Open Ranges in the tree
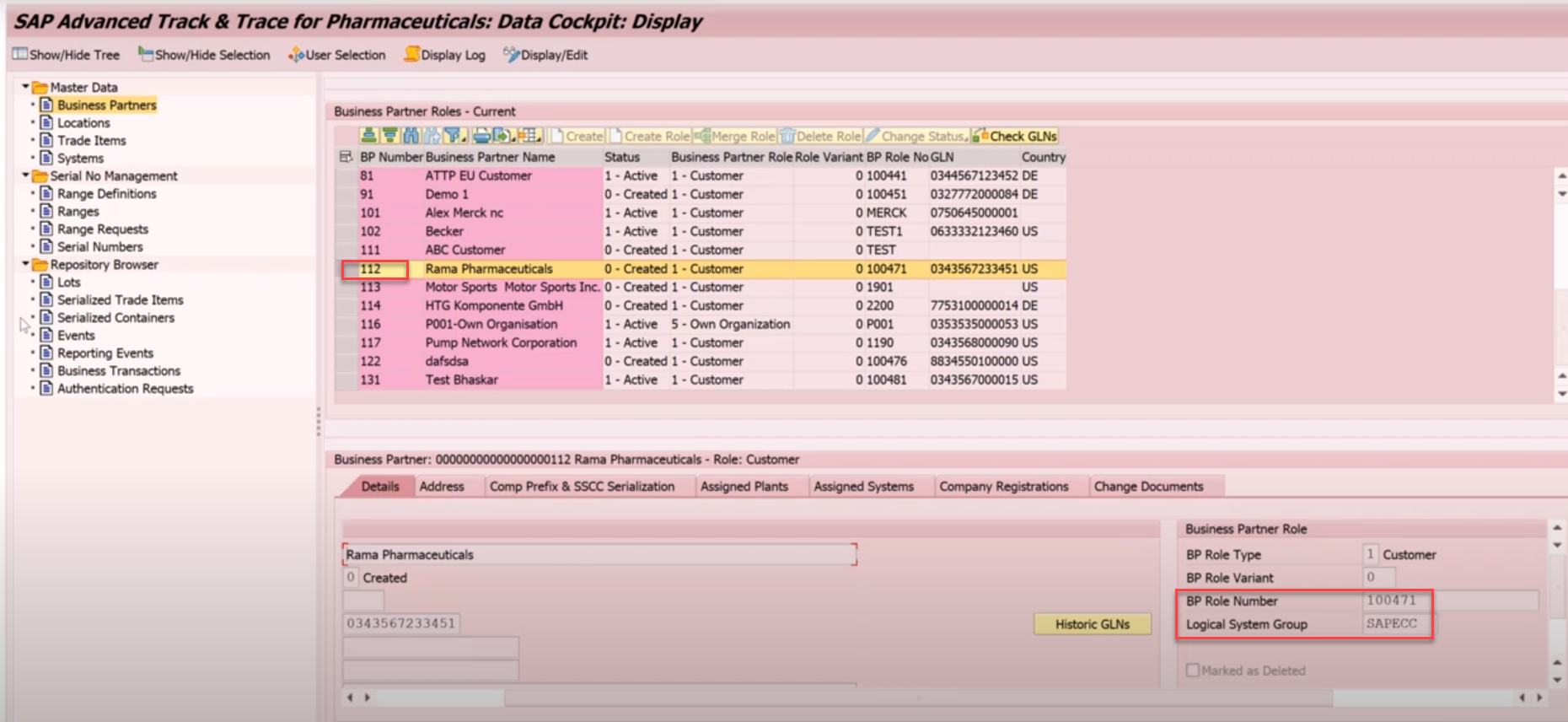The image size is (1568, 722). [x=78, y=212]
